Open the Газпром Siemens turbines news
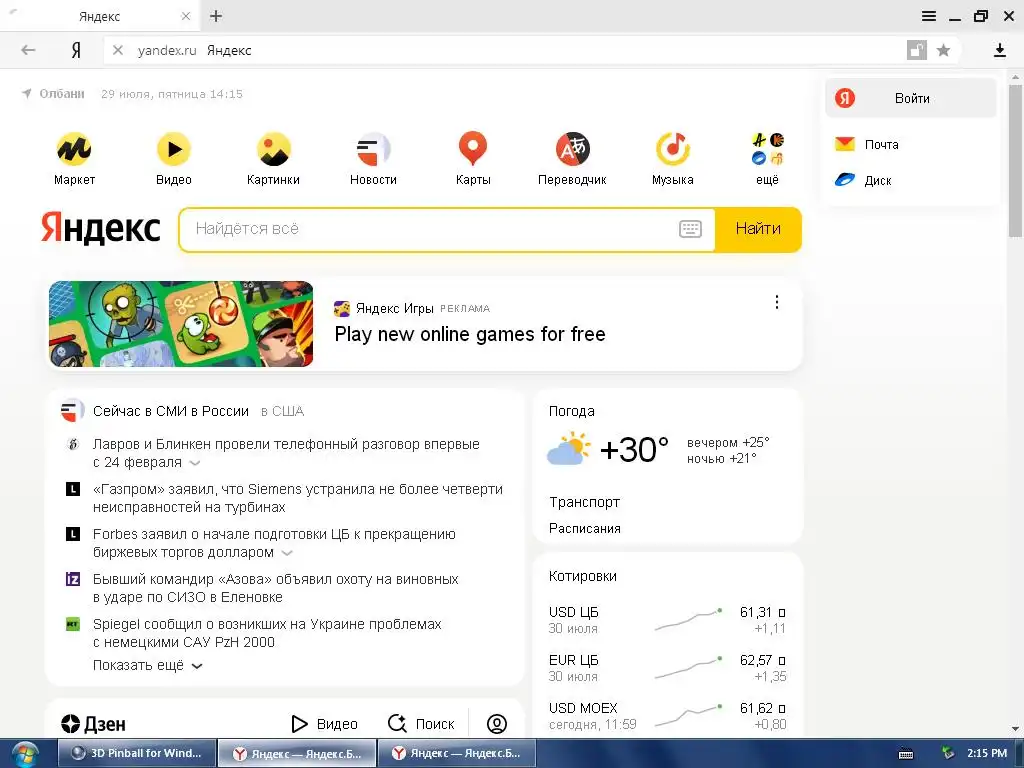This screenshot has height=768, width=1024. 298,498
